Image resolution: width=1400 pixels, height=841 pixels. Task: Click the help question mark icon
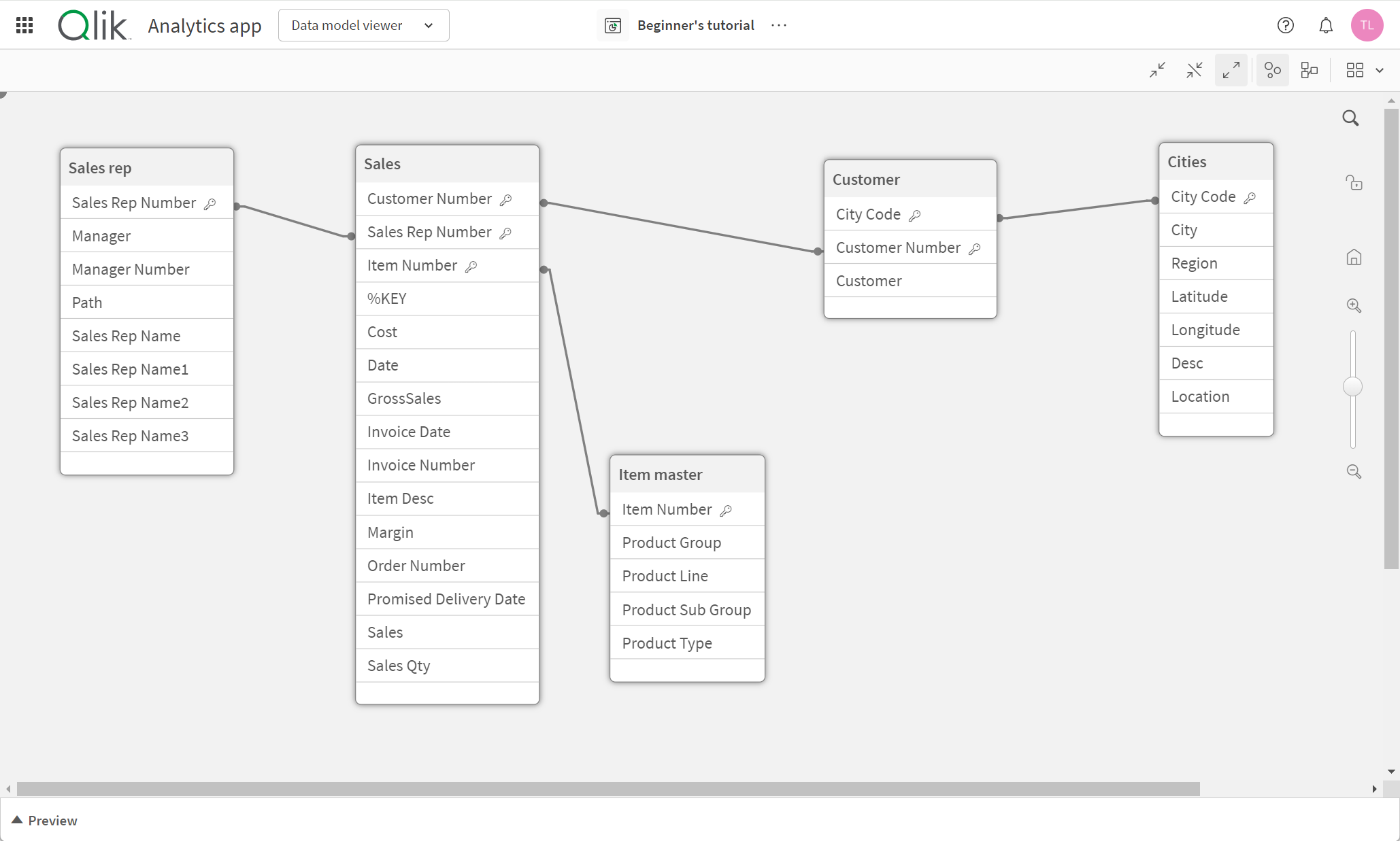1286,25
